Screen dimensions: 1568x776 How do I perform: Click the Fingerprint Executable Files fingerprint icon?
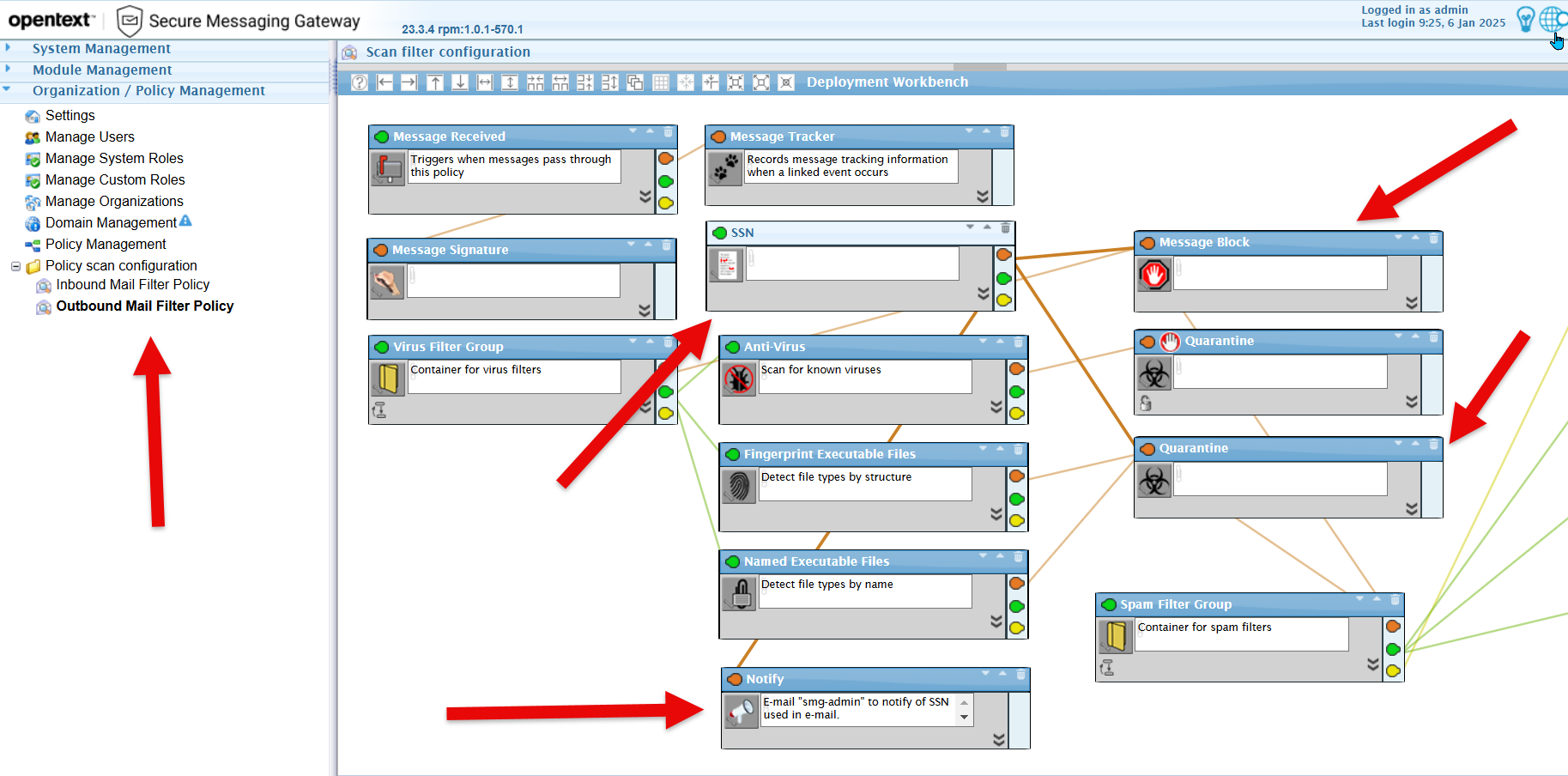tap(738, 486)
